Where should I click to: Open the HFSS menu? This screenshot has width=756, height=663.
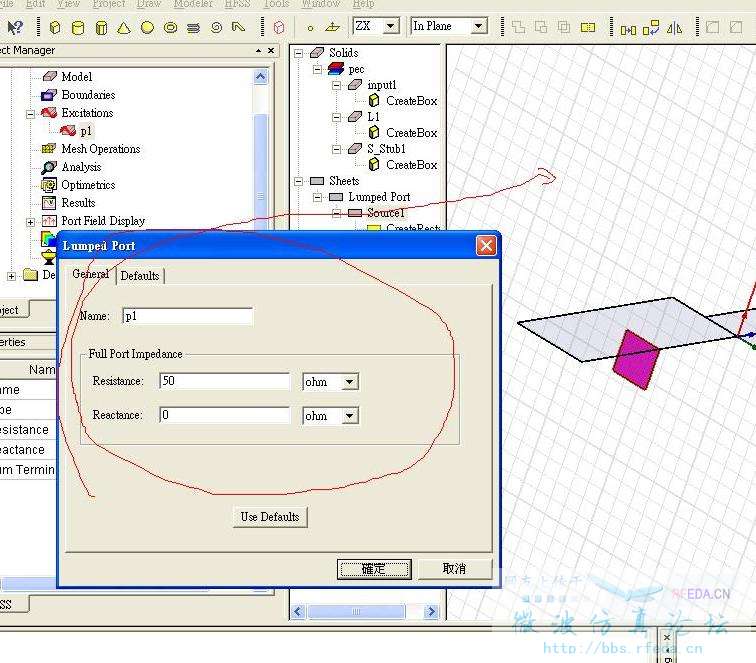[x=238, y=4]
